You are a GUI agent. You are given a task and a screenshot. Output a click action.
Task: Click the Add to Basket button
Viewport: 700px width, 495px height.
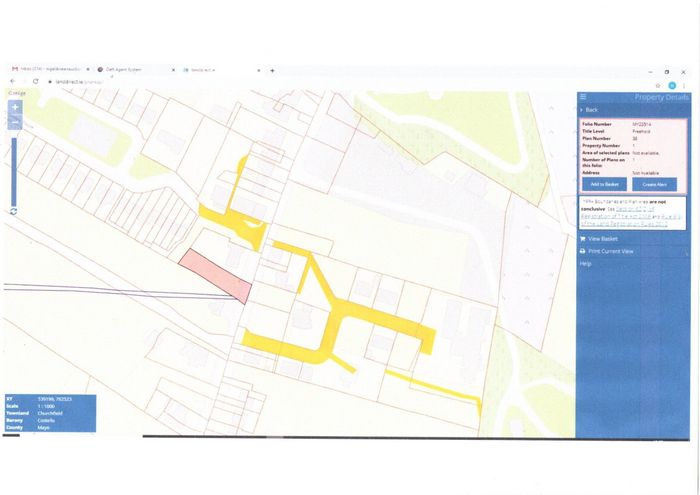[x=605, y=185]
